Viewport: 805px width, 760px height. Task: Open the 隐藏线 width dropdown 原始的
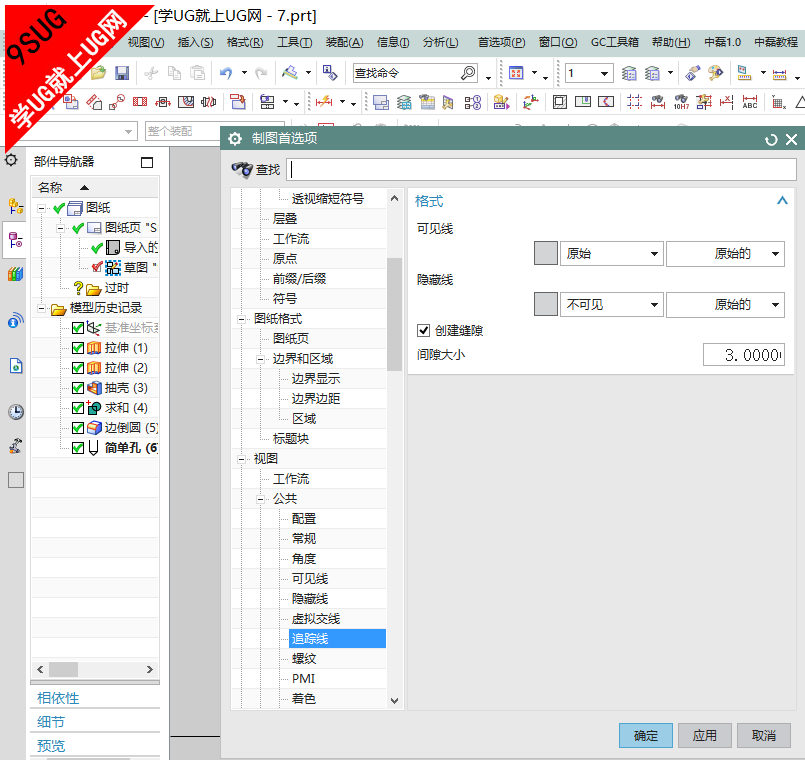click(x=725, y=305)
